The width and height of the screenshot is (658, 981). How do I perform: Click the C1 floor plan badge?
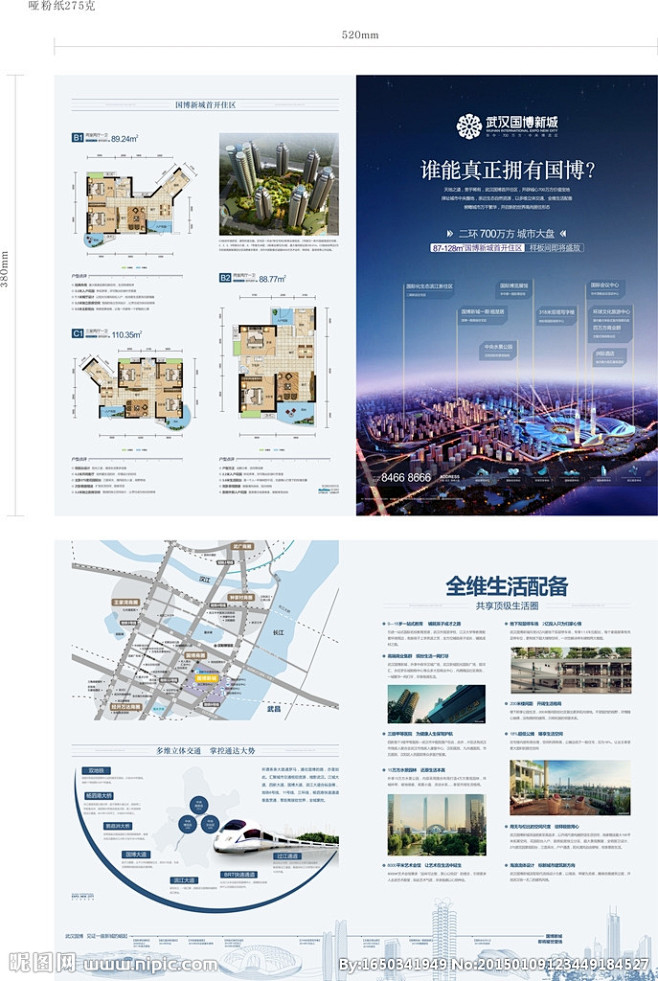pos(78,333)
